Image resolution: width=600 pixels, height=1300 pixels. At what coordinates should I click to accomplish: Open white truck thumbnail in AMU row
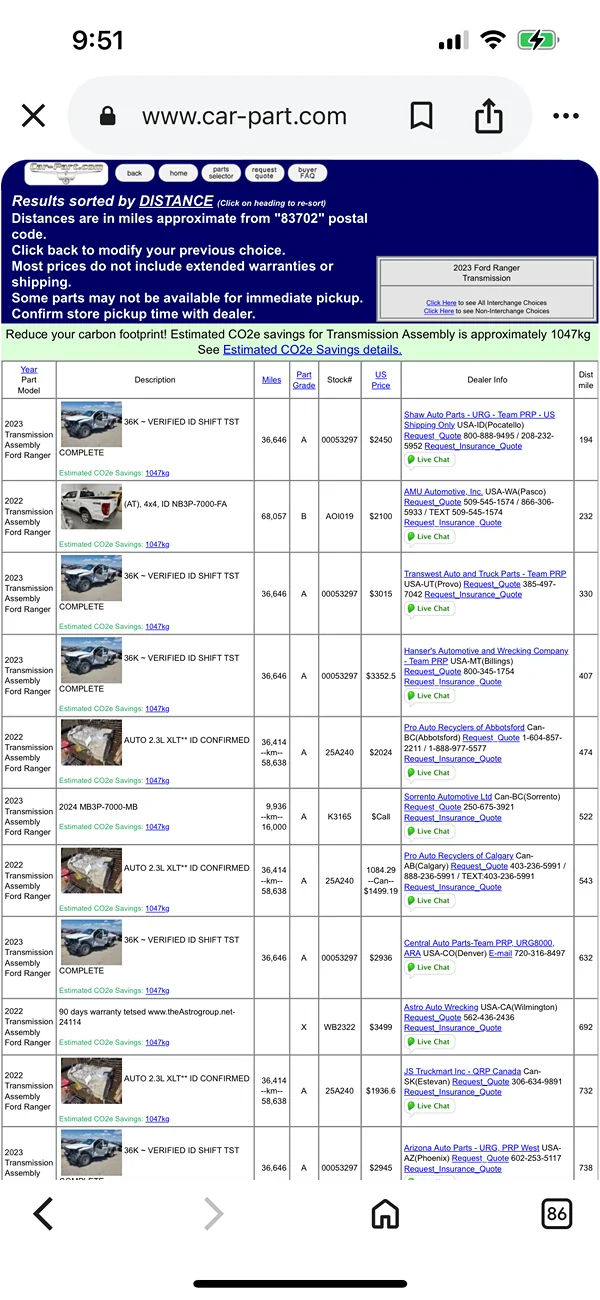pyautogui.click(x=90, y=506)
